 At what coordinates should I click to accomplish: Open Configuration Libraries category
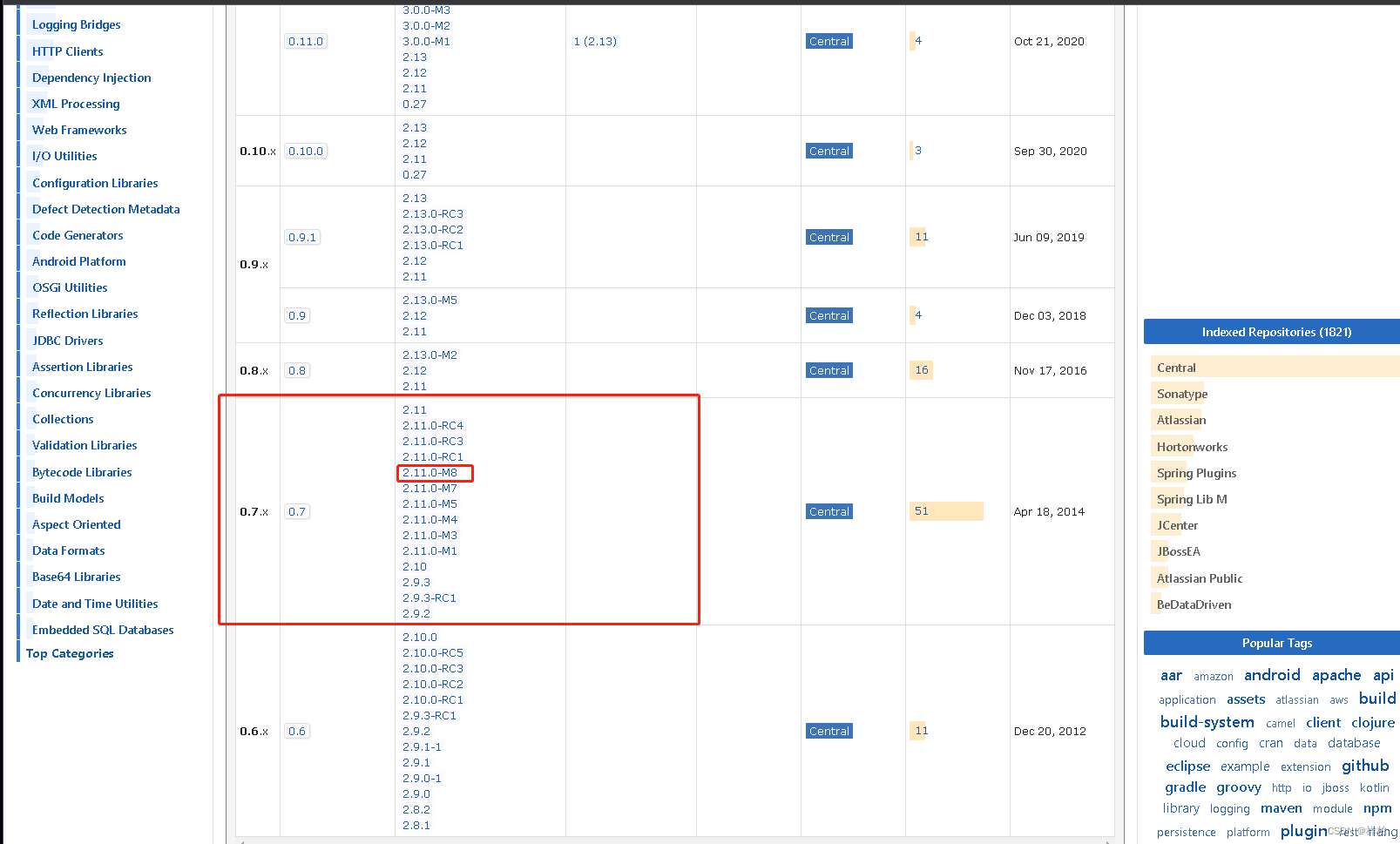pyautogui.click(x=95, y=183)
